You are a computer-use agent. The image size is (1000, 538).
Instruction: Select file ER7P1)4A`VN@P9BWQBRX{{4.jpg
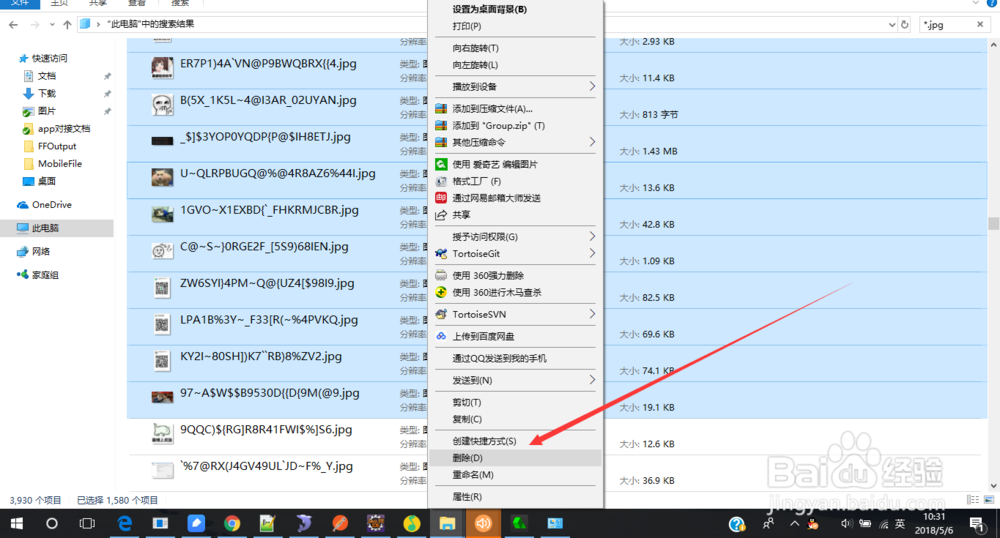(268, 64)
